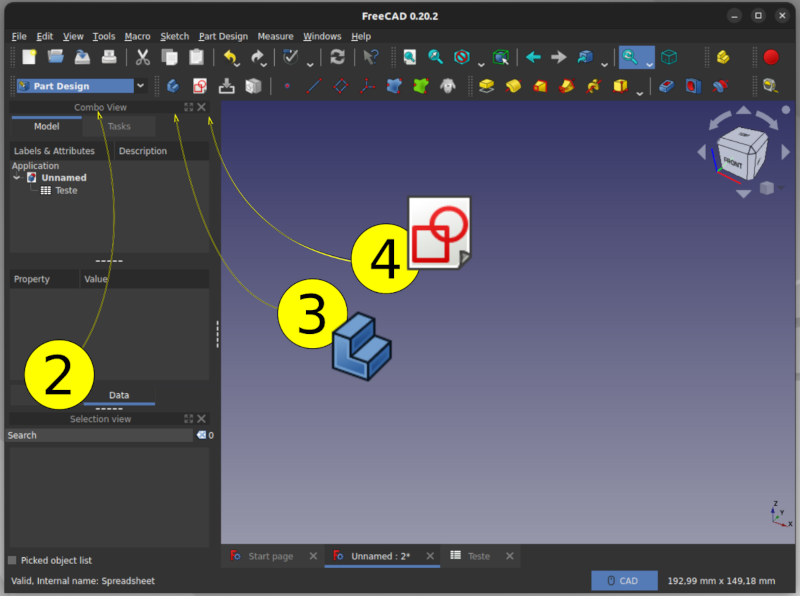Switch to the Tasks tab
The width and height of the screenshot is (800, 596).
pos(119,126)
